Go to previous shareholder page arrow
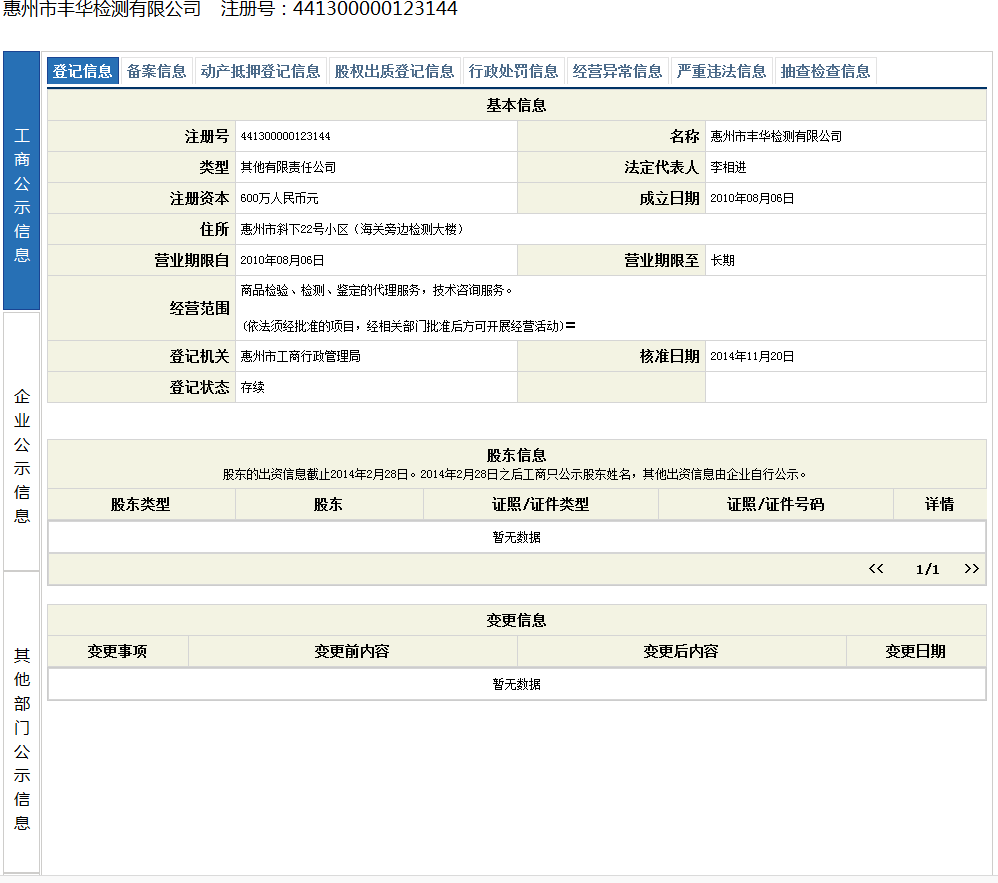The height and width of the screenshot is (883, 998). point(876,569)
